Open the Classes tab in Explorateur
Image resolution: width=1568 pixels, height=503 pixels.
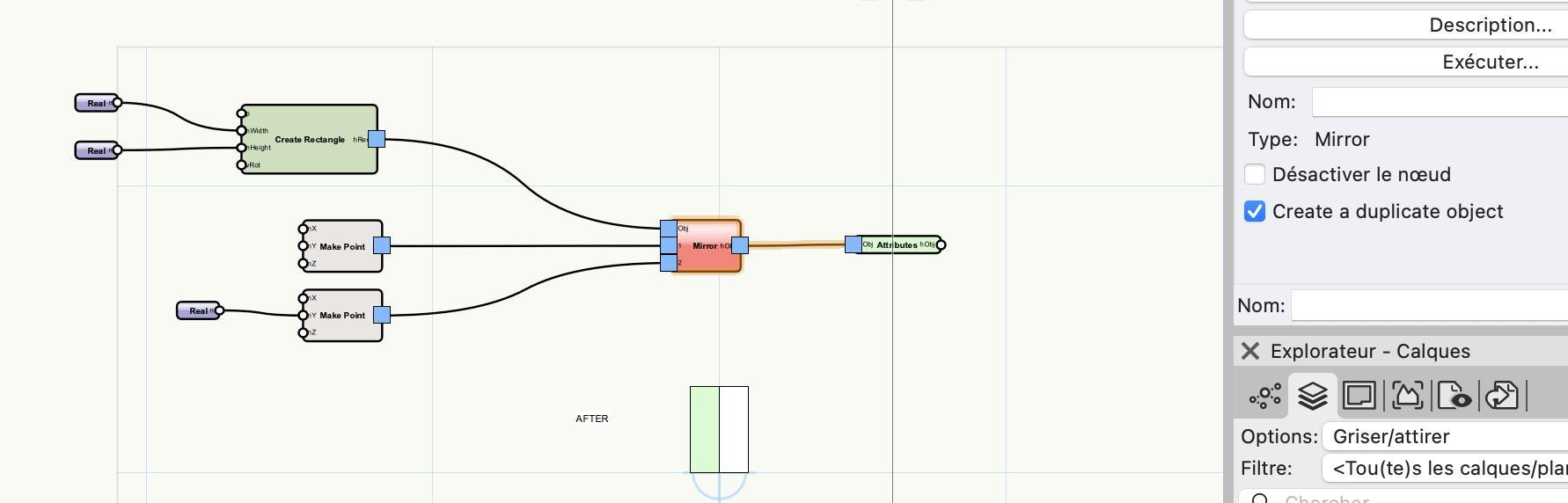[1265, 397]
